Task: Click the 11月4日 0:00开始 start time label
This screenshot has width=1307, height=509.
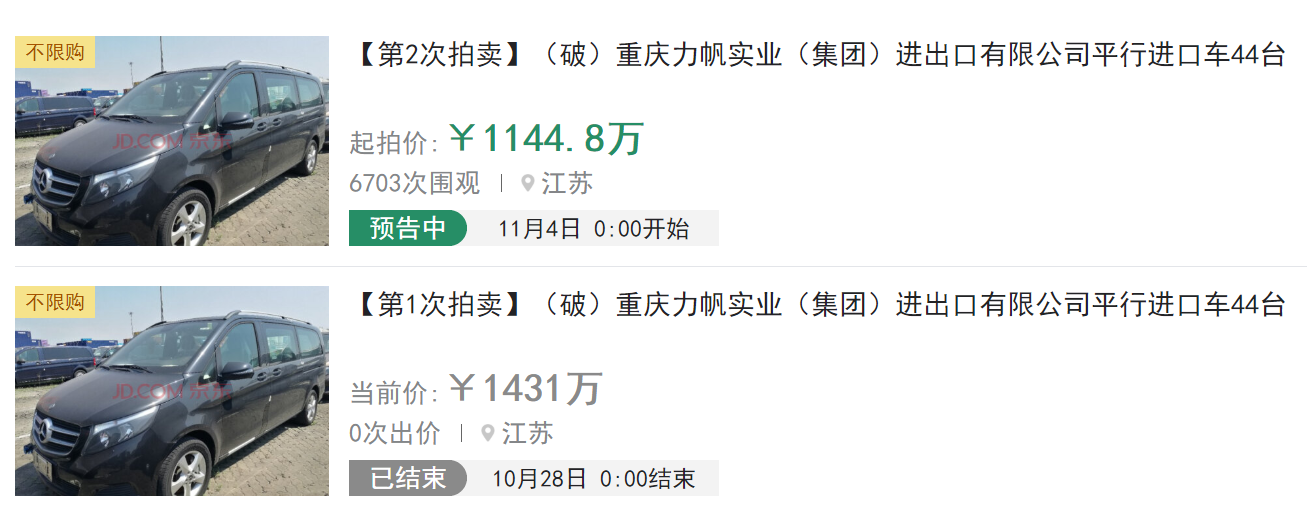Action: 594,229
